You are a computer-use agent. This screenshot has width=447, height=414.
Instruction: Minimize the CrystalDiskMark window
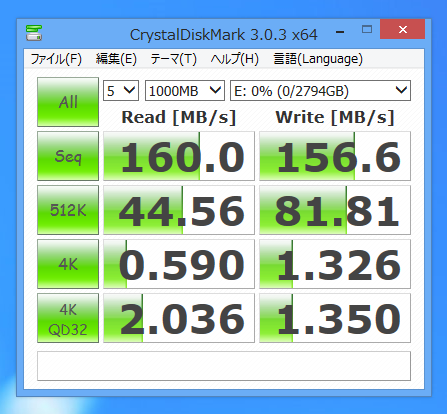(340, 32)
